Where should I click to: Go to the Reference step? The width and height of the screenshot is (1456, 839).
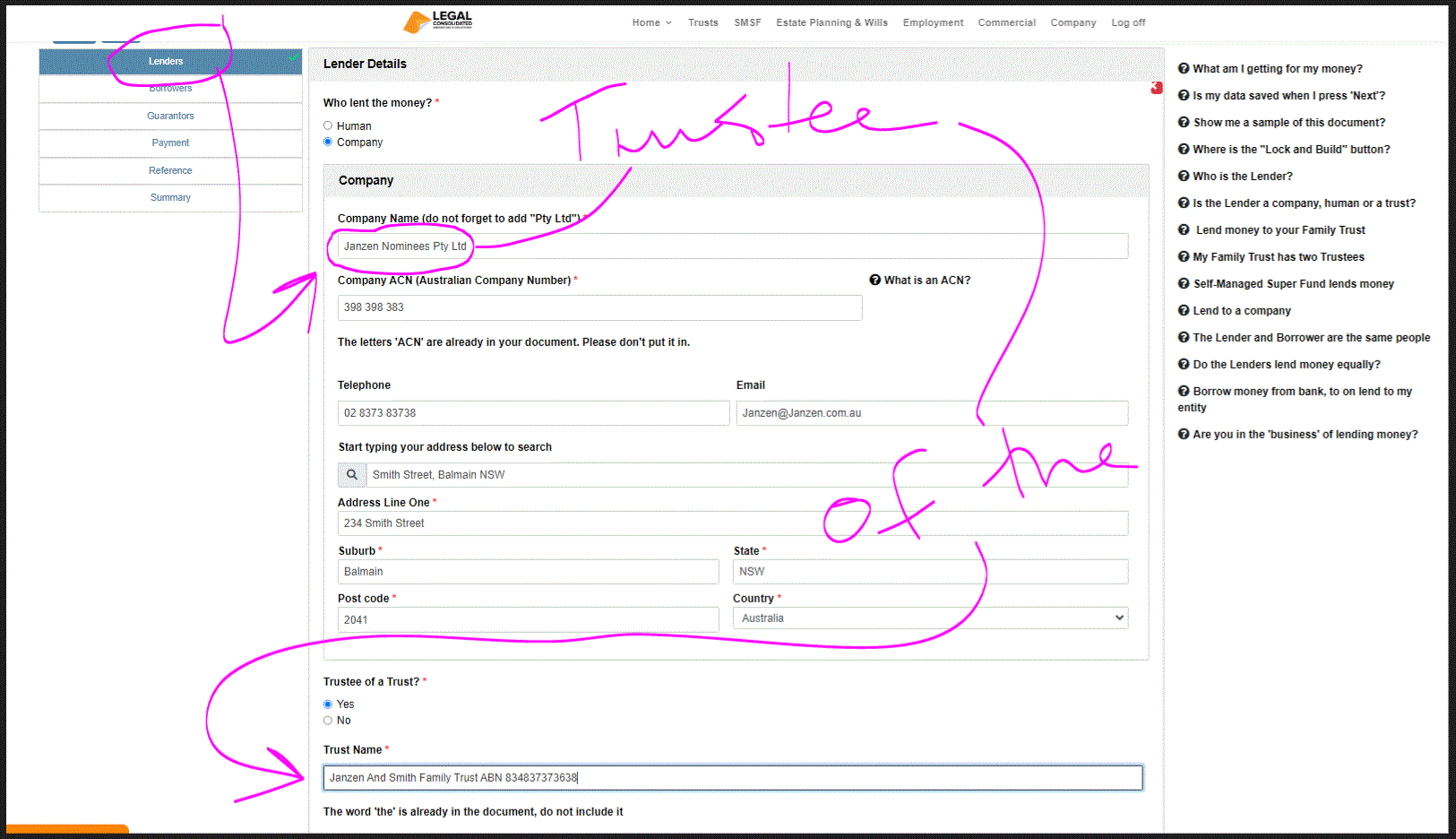[170, 171]
